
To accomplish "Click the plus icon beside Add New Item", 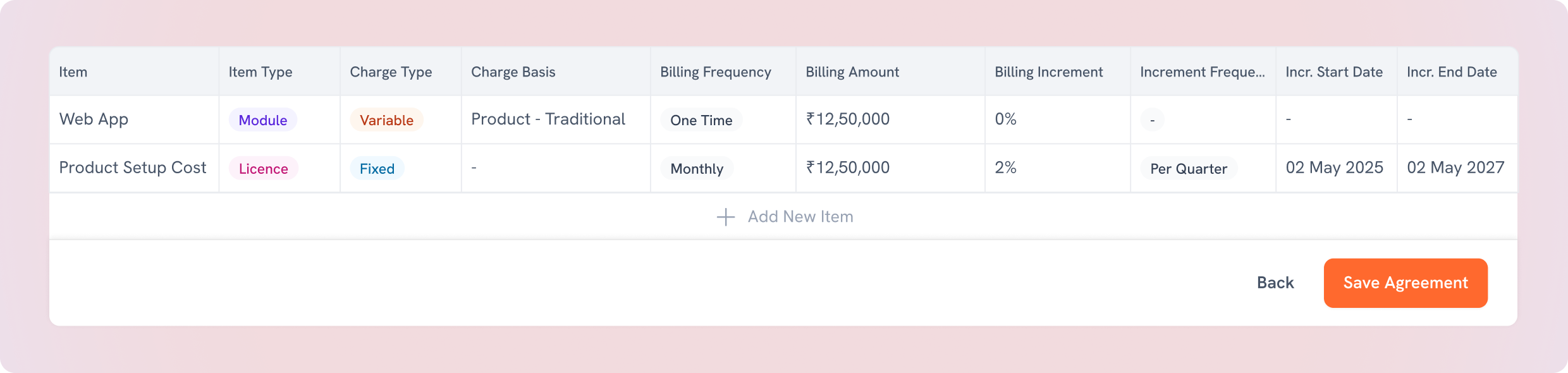I will 725,217.
